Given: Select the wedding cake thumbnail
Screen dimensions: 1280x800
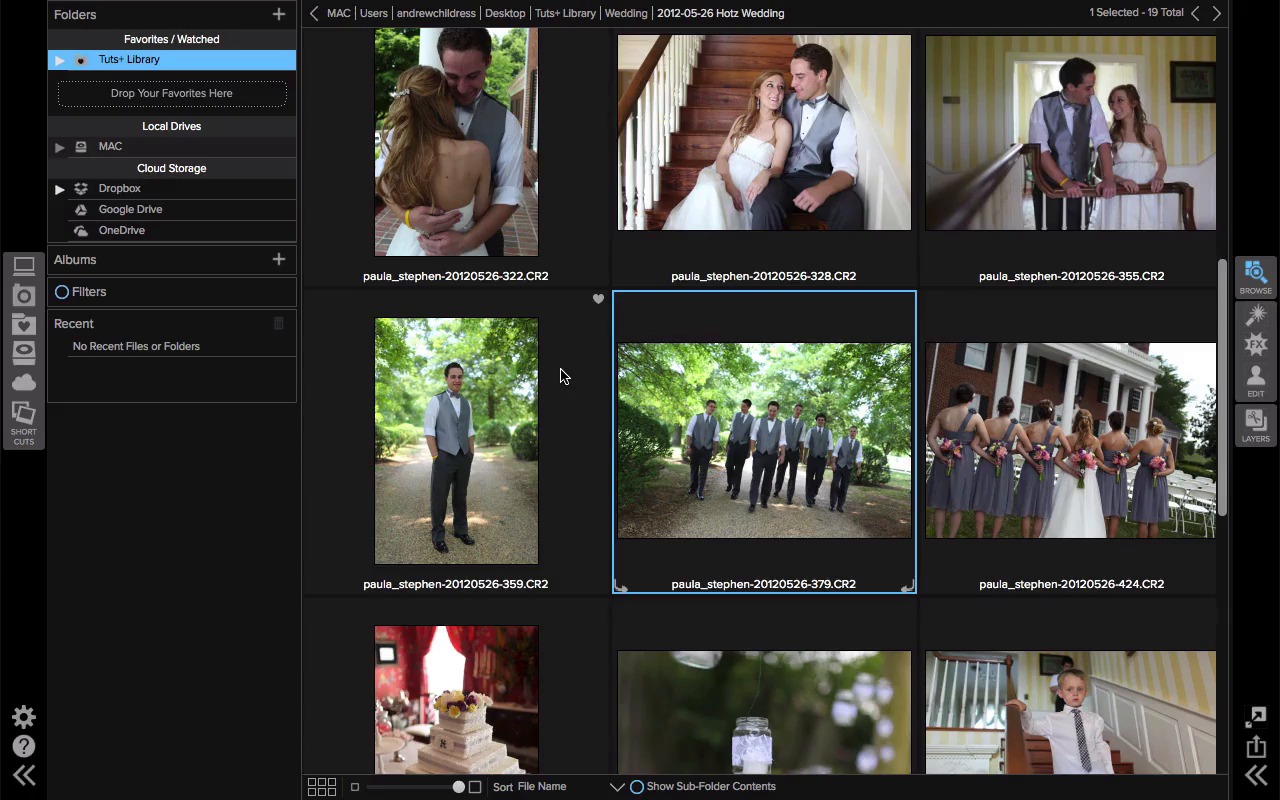Looking at the screenshot, I should (456, 700).
